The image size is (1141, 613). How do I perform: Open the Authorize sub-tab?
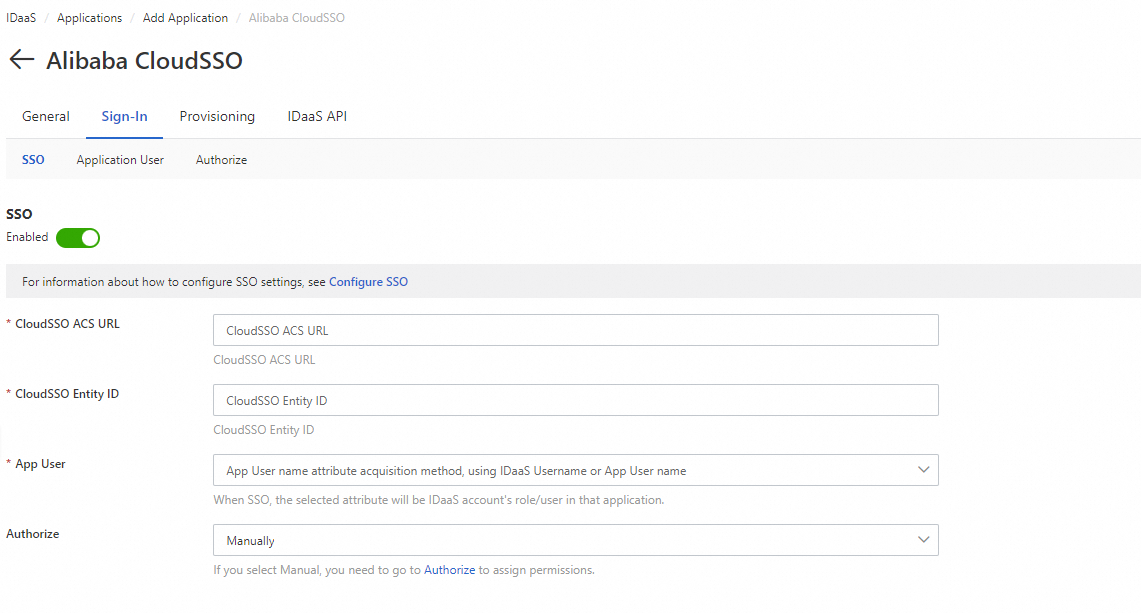pos(221,159)
